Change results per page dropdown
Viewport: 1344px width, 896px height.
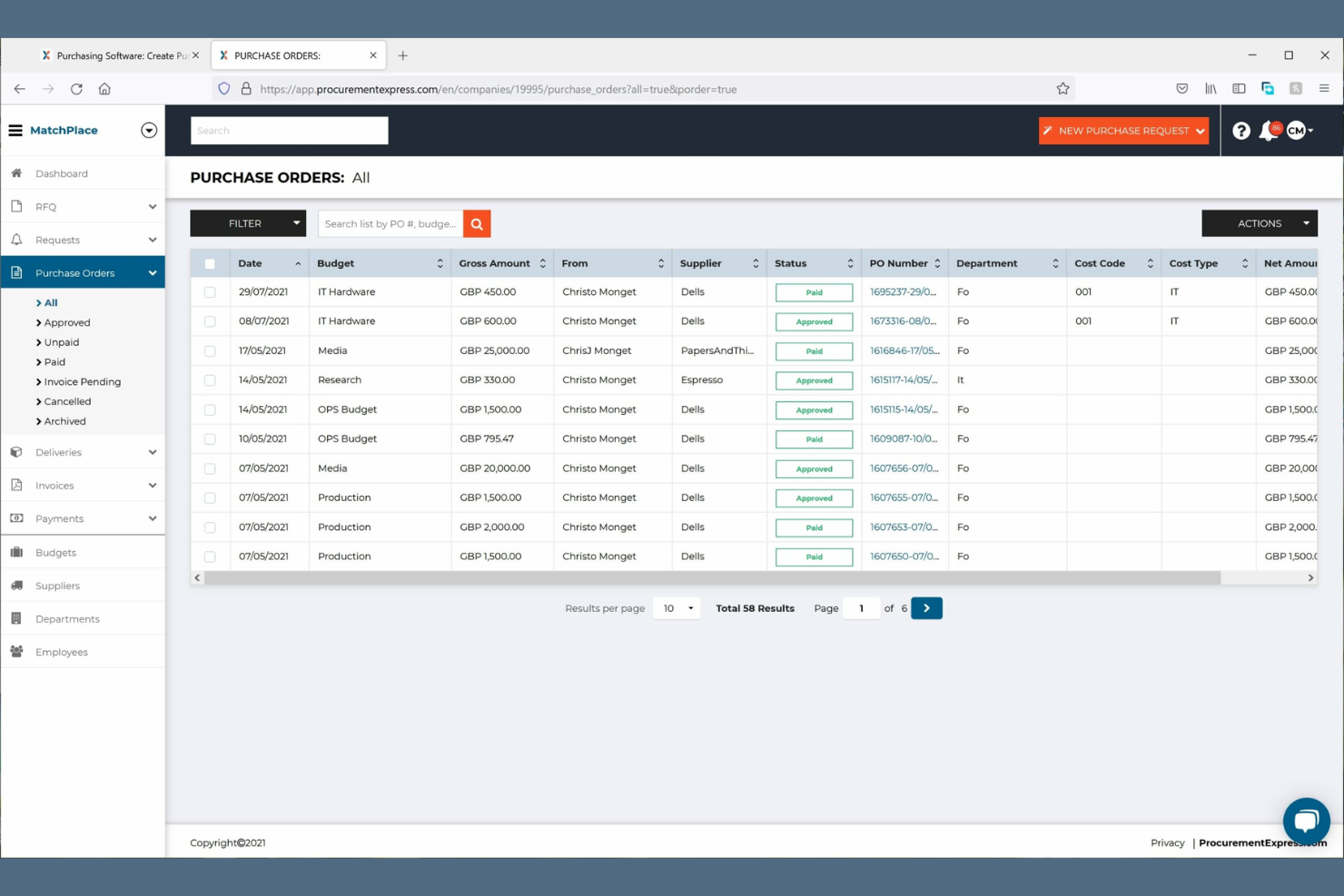pos(677,608)
